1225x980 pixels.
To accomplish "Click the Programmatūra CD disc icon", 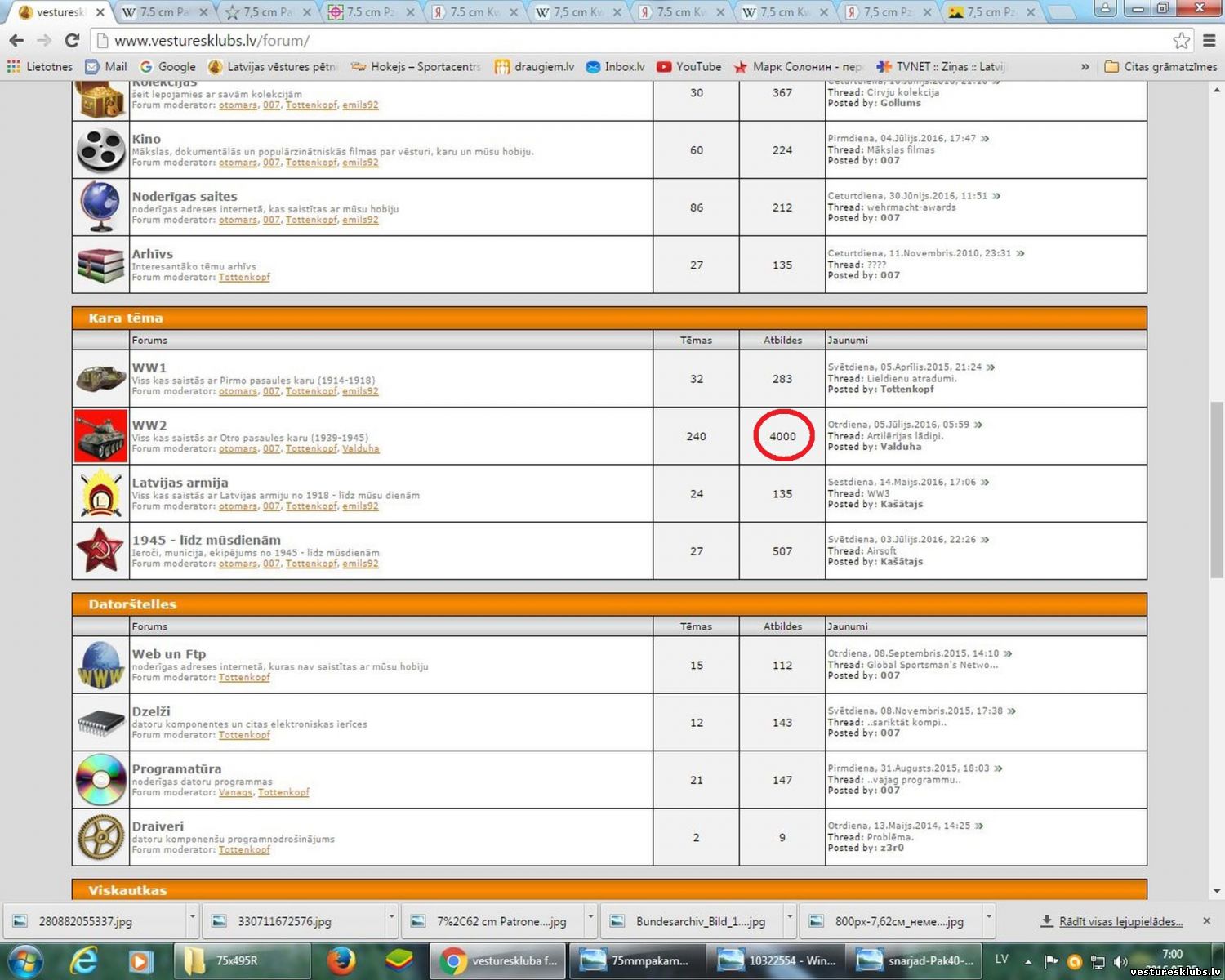I will click(x=100, y=780).
